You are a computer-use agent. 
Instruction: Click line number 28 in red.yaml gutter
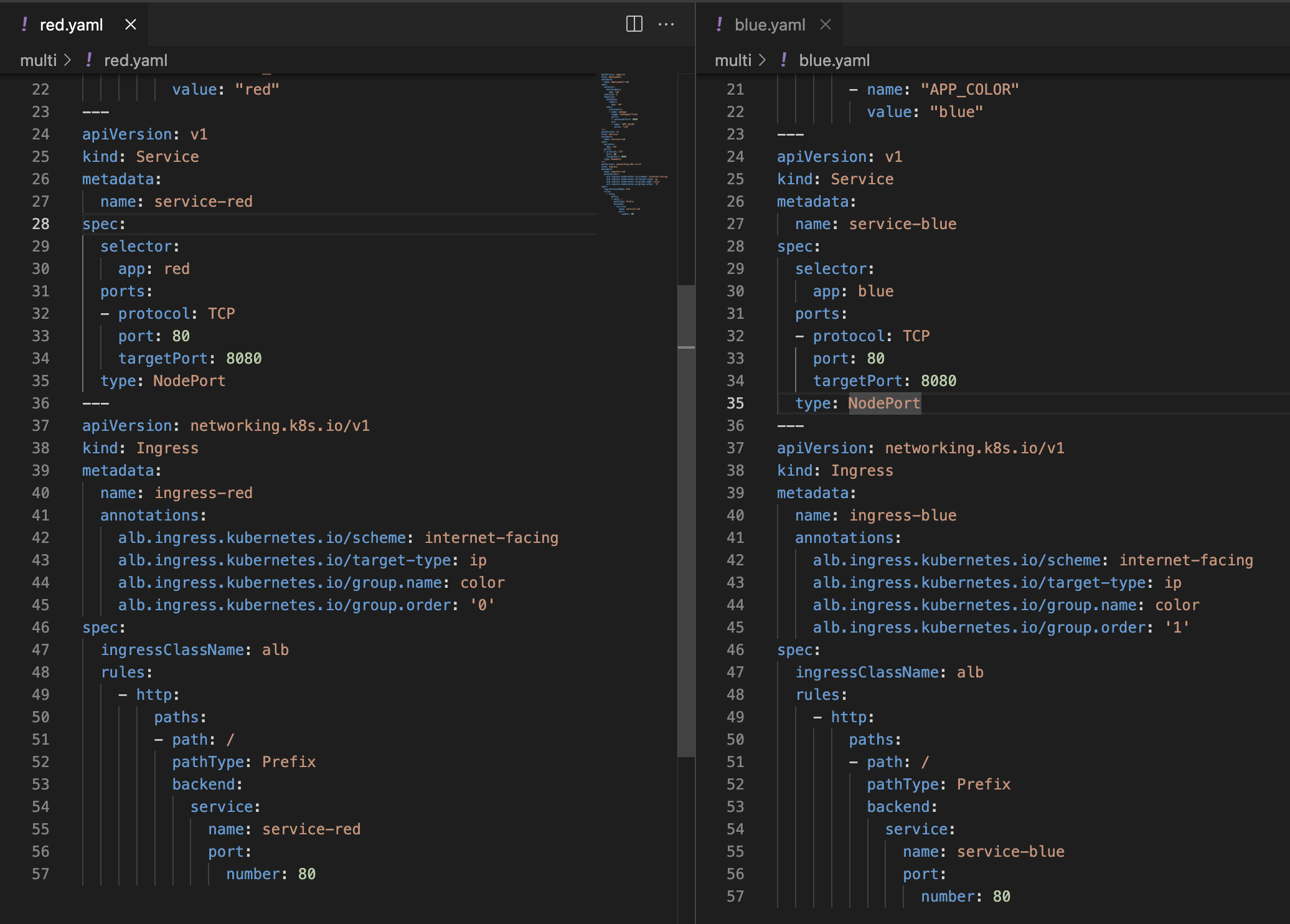pos(40,224)
